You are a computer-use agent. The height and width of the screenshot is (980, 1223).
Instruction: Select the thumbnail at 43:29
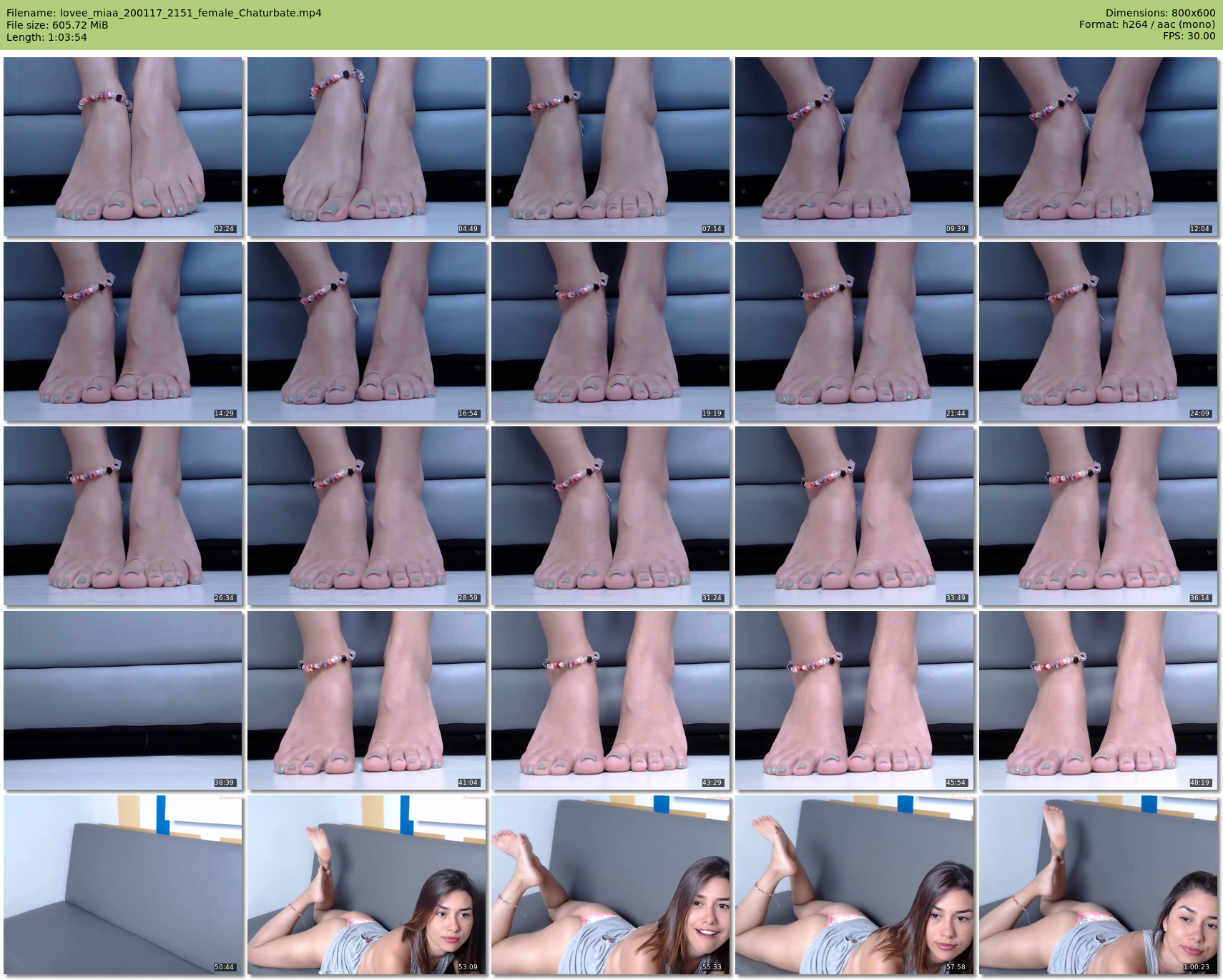(610, 700)
